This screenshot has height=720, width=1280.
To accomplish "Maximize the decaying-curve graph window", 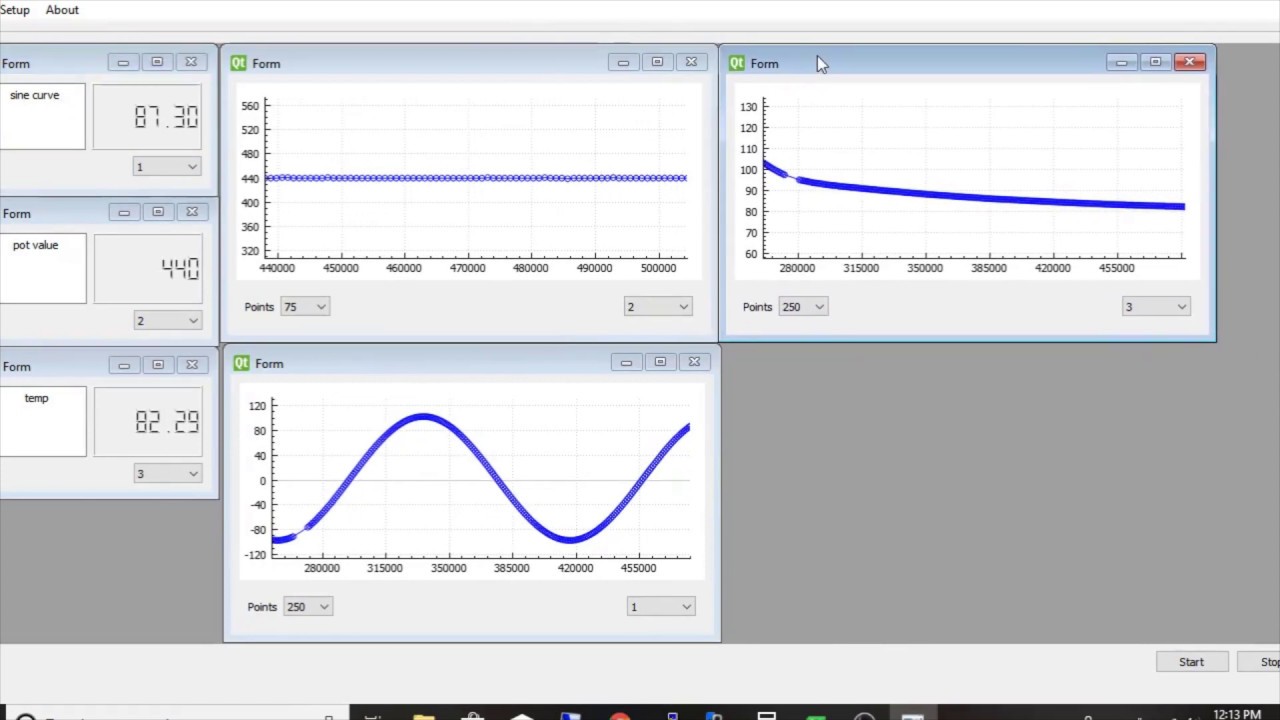I will 1156,62.
